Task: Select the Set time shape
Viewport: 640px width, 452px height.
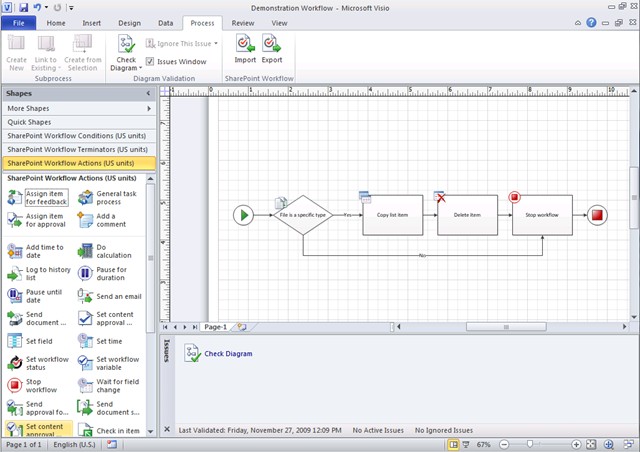Action: 100,341
